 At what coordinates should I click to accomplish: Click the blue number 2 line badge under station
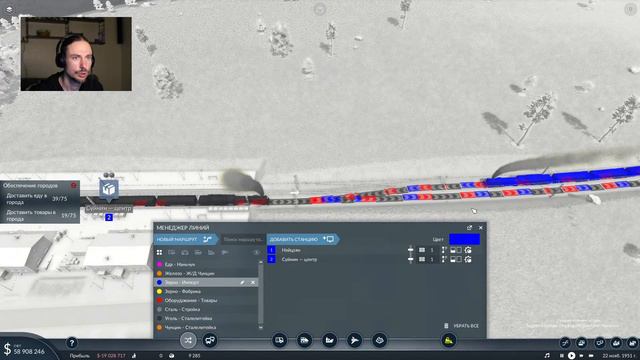click(x=109, y=218)
